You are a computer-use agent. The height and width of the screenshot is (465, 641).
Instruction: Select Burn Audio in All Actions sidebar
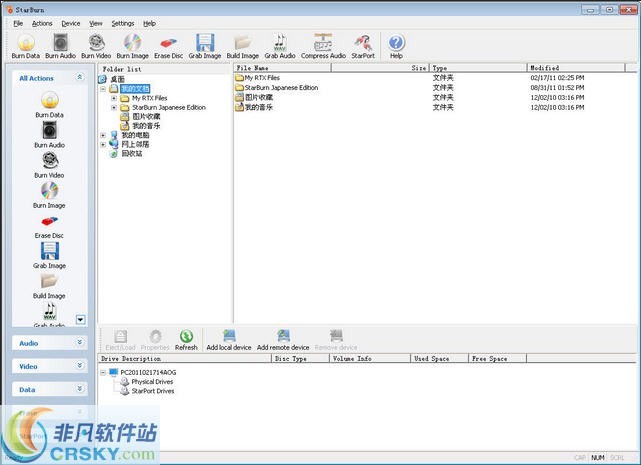coord(49,135)
